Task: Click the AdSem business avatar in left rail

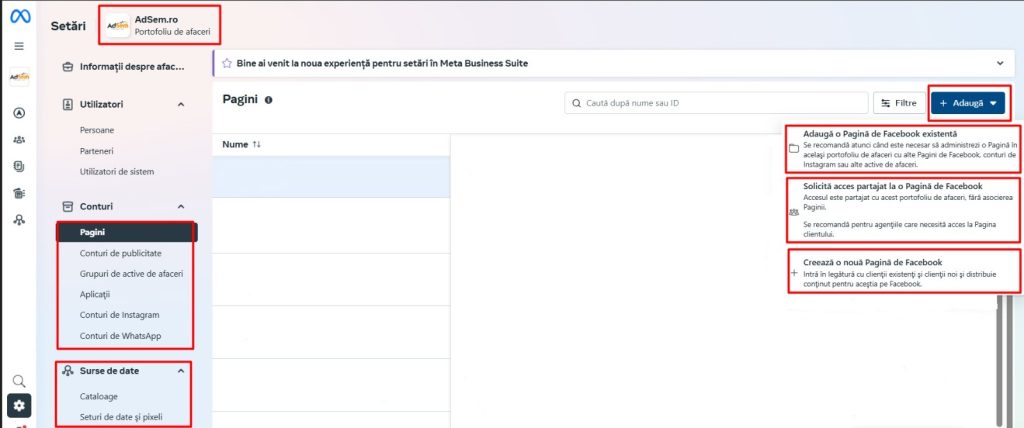Action: pyautogui.click(x=19, y=78)
